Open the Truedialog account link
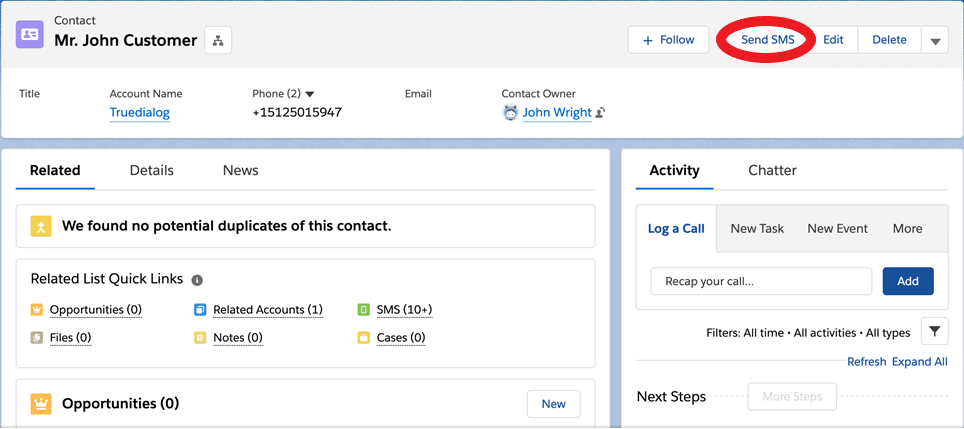The height and width of the screenshot is (429, 964). pos(140,113)
